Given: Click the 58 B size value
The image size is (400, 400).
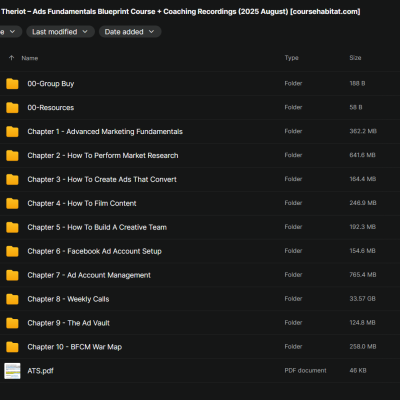Looking at the screenshot, I should point(356,107).
